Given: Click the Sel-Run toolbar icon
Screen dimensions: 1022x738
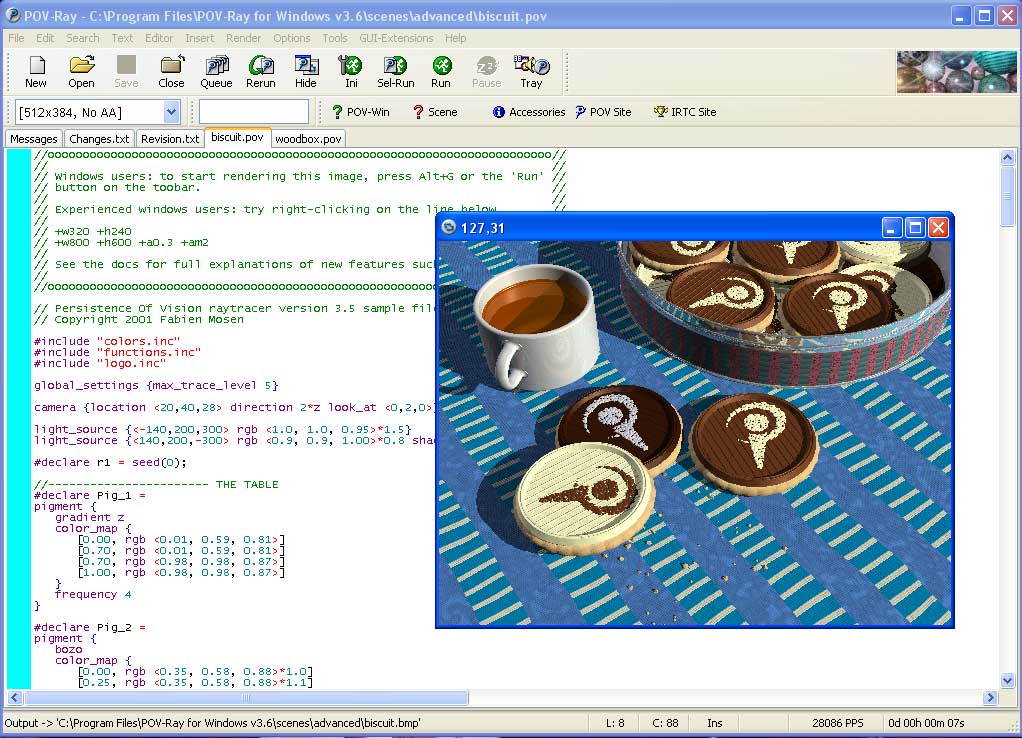Looking at the screenshot, I should (396, 71).
